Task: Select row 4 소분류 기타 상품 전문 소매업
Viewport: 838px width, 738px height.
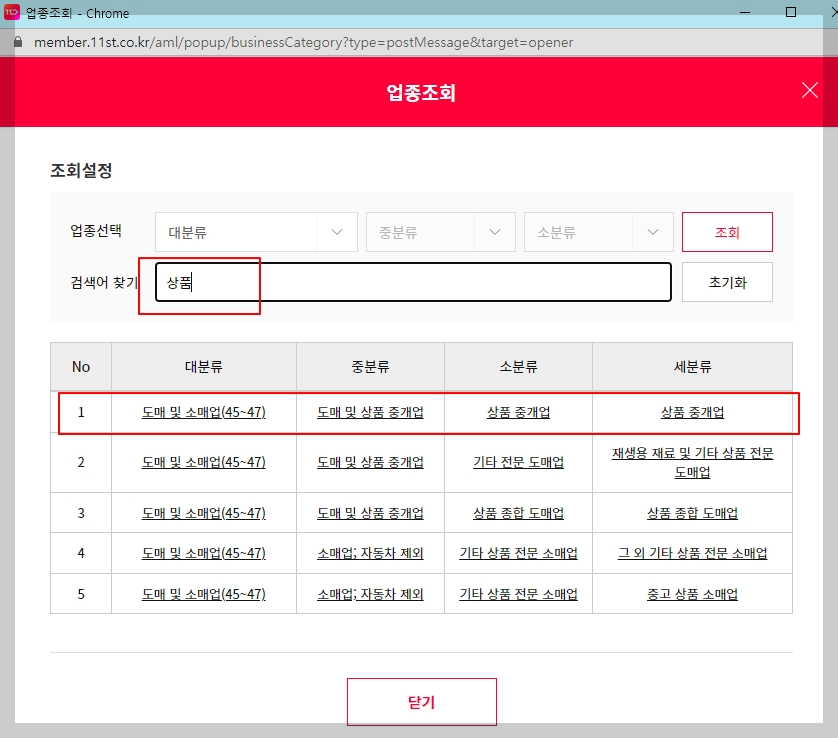Action: point(518,553)
